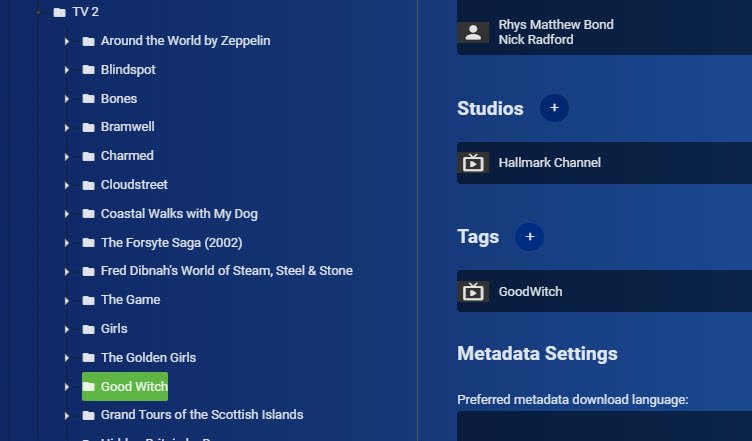Click the TV 2 folder icon

(59, 12)
